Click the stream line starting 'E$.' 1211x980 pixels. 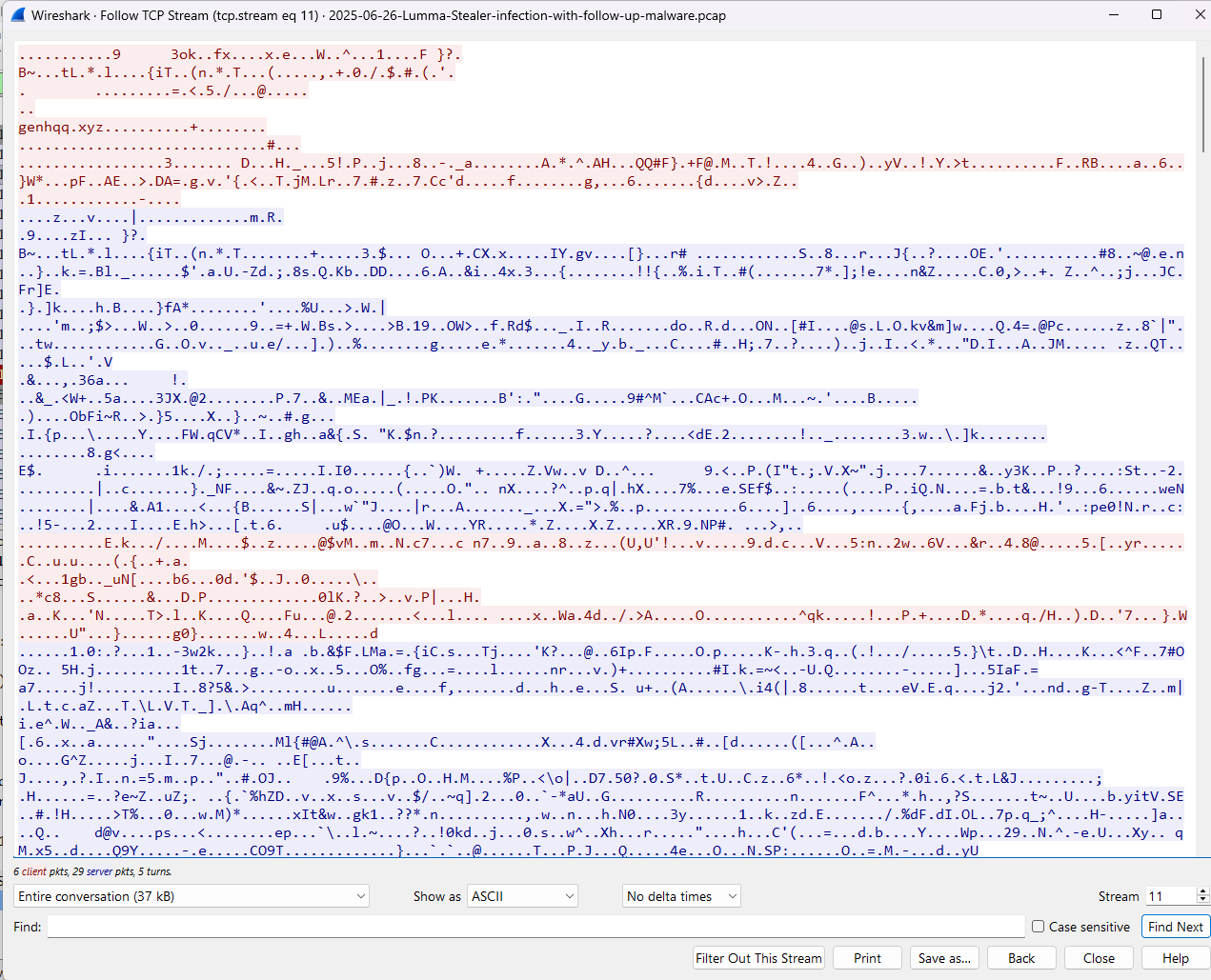(x=601, y=470)
